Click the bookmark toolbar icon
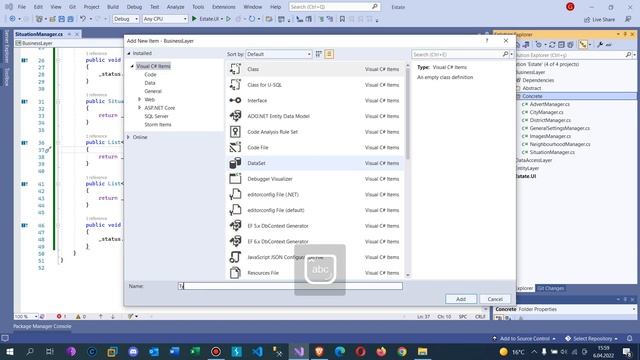This screenshot has width=640, height=360. 342,19
